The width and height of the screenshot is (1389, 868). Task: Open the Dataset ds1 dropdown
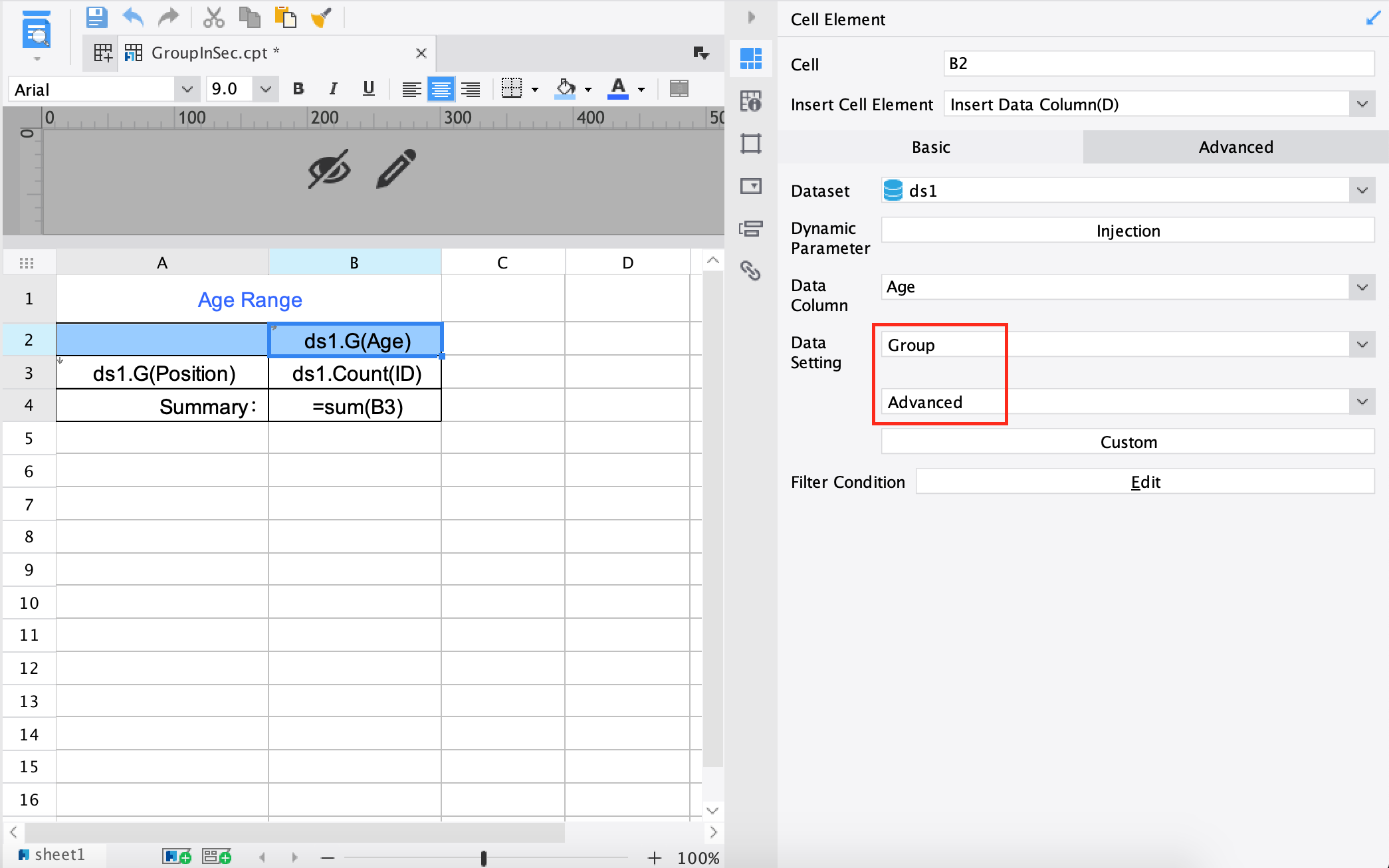1362,190
